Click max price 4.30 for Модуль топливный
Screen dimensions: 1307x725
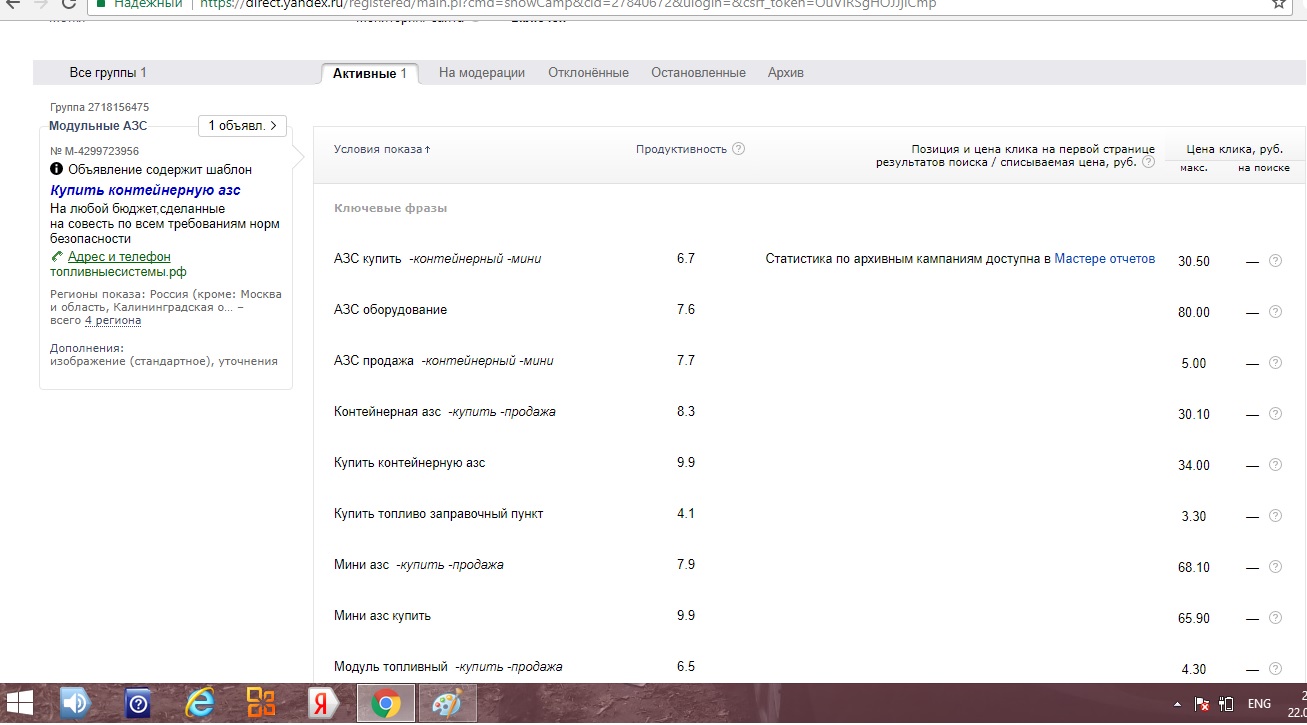tap(1194, 669)
